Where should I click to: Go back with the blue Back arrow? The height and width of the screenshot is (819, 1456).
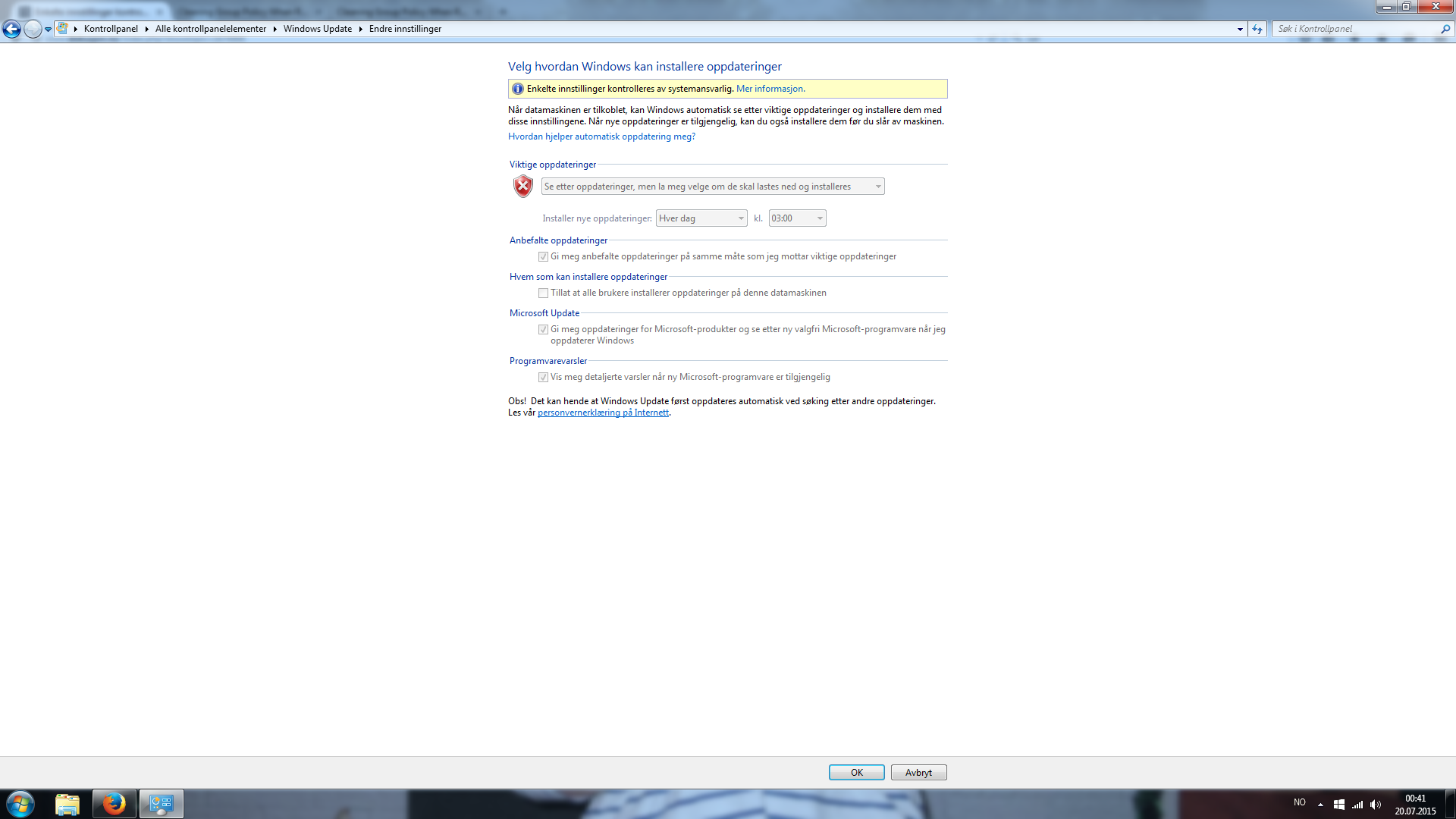(x=11, y=29)
